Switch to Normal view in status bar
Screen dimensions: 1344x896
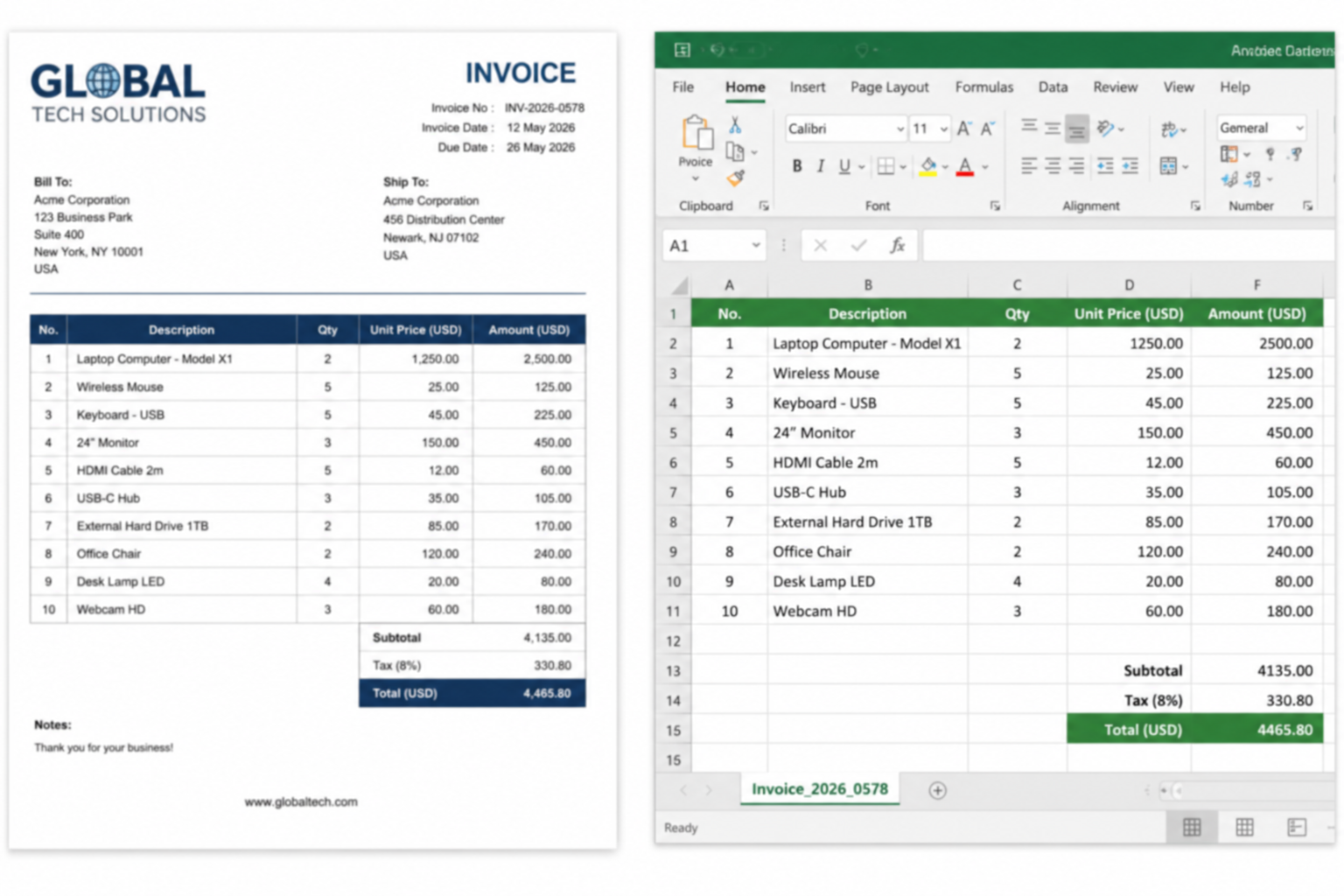click(1192, 827)
